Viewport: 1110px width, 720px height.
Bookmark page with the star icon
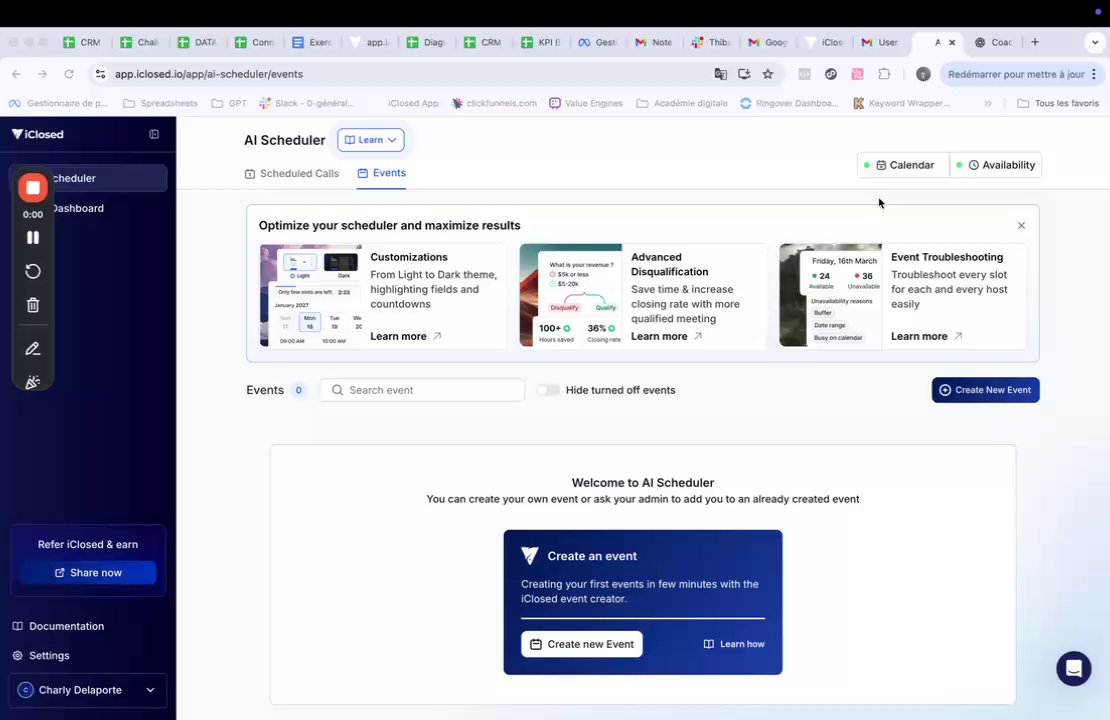click(767, 74)
